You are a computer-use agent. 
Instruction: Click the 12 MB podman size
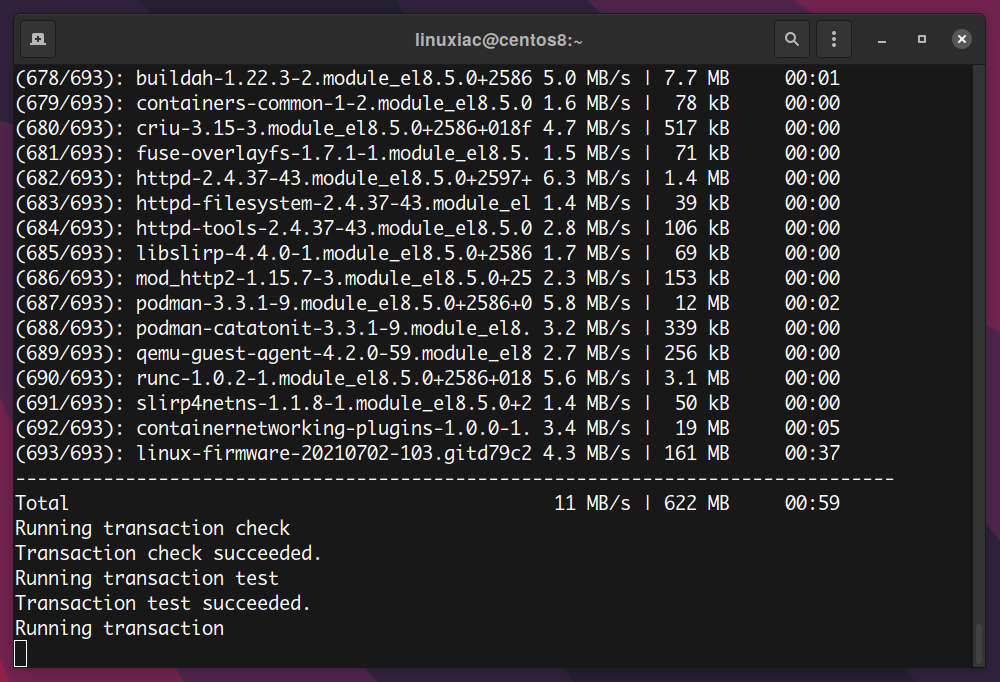702,303
